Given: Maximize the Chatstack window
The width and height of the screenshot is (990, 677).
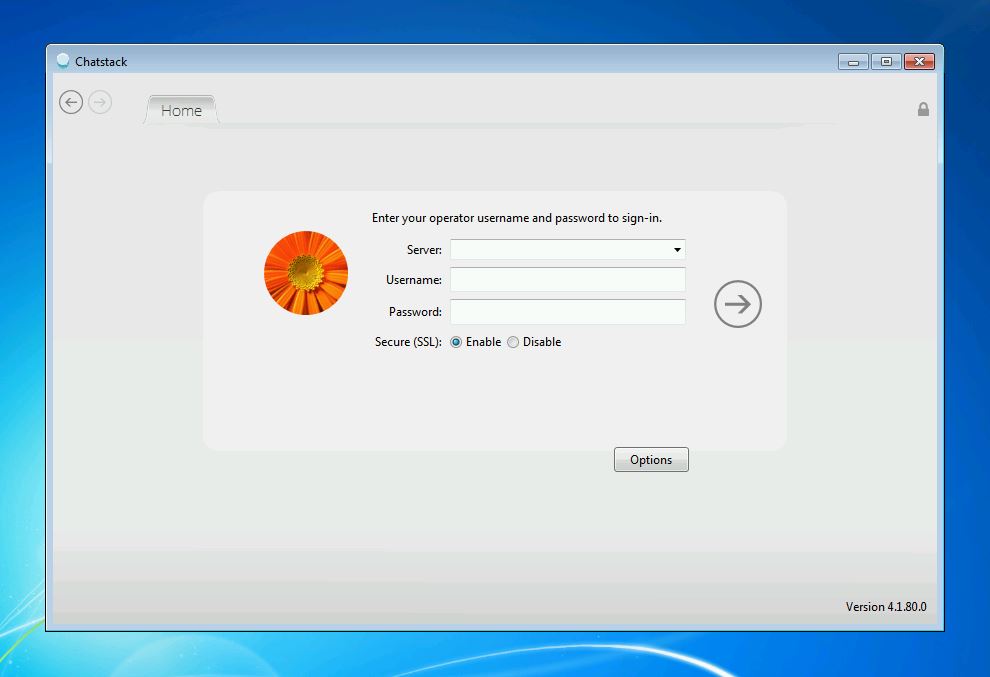Looking at the screenshot, I should (886, 61).
